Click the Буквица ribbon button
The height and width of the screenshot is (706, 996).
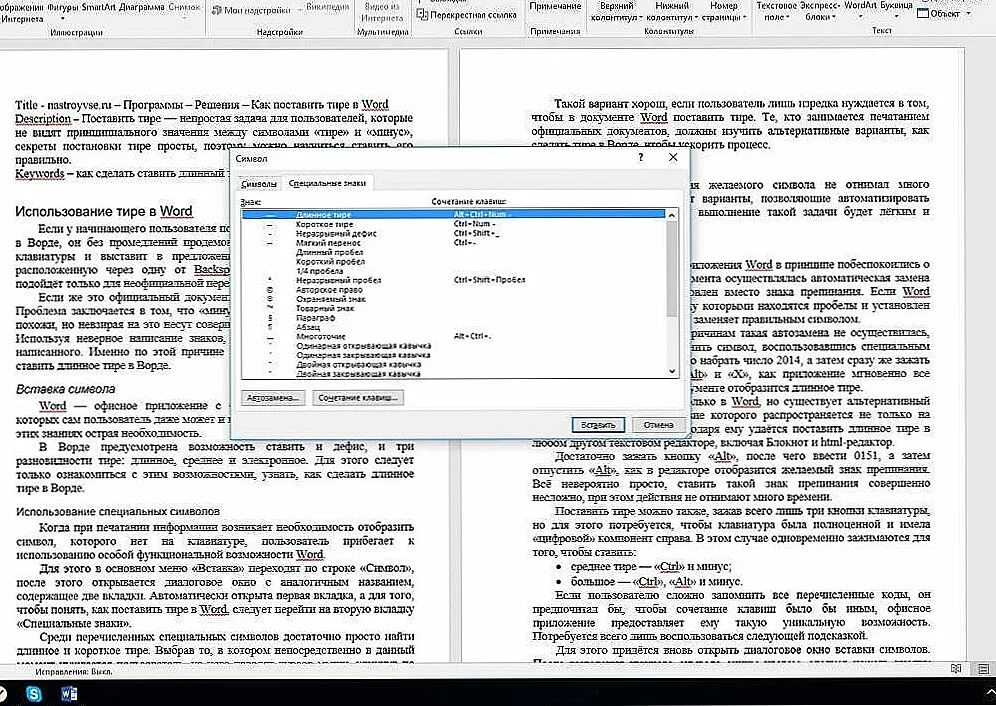click(x=896, y=6)
